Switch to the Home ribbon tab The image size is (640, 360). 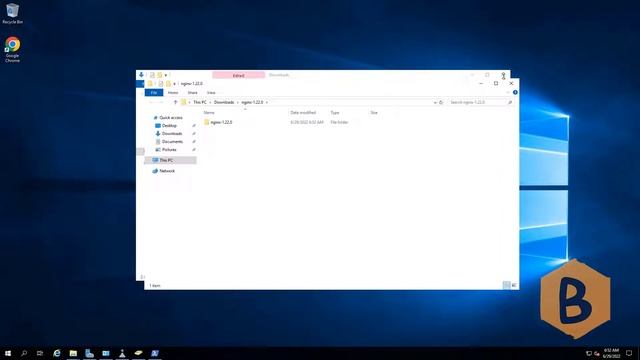(173, 93)
